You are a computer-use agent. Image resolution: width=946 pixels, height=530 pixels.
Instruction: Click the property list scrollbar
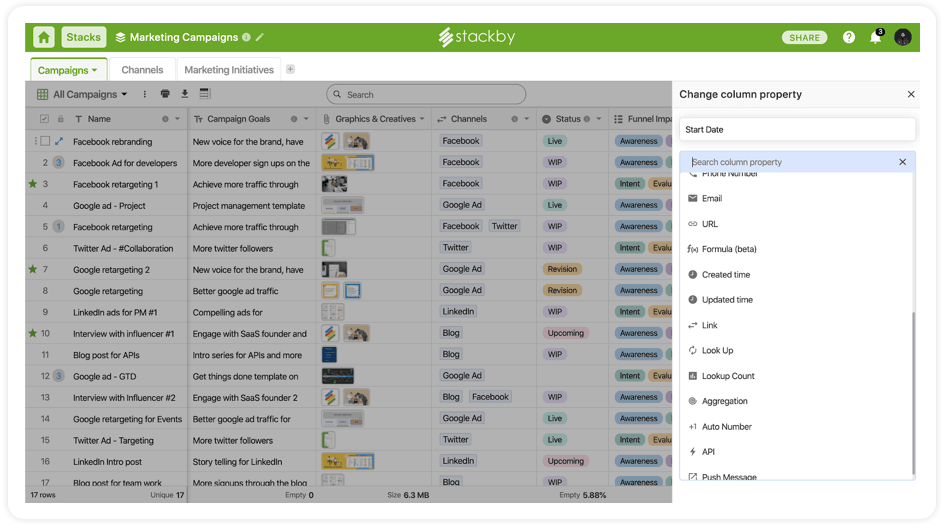[913, 392]
